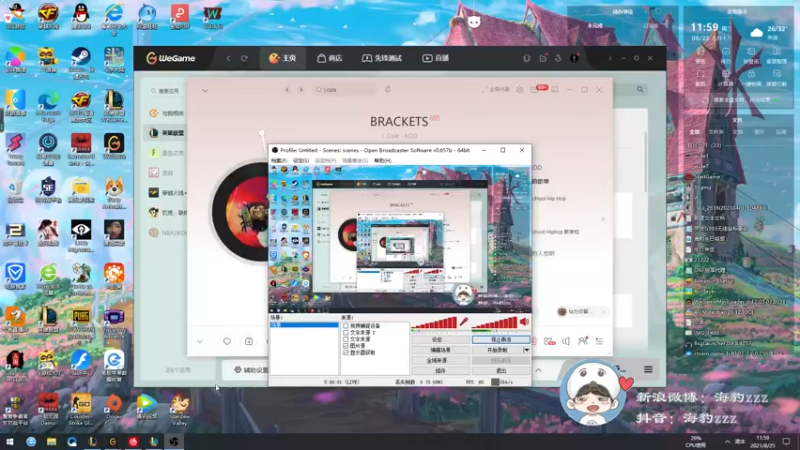800x450 pixels.
Task: Click WeGame refresh icon in header
Action: [244, 59]
